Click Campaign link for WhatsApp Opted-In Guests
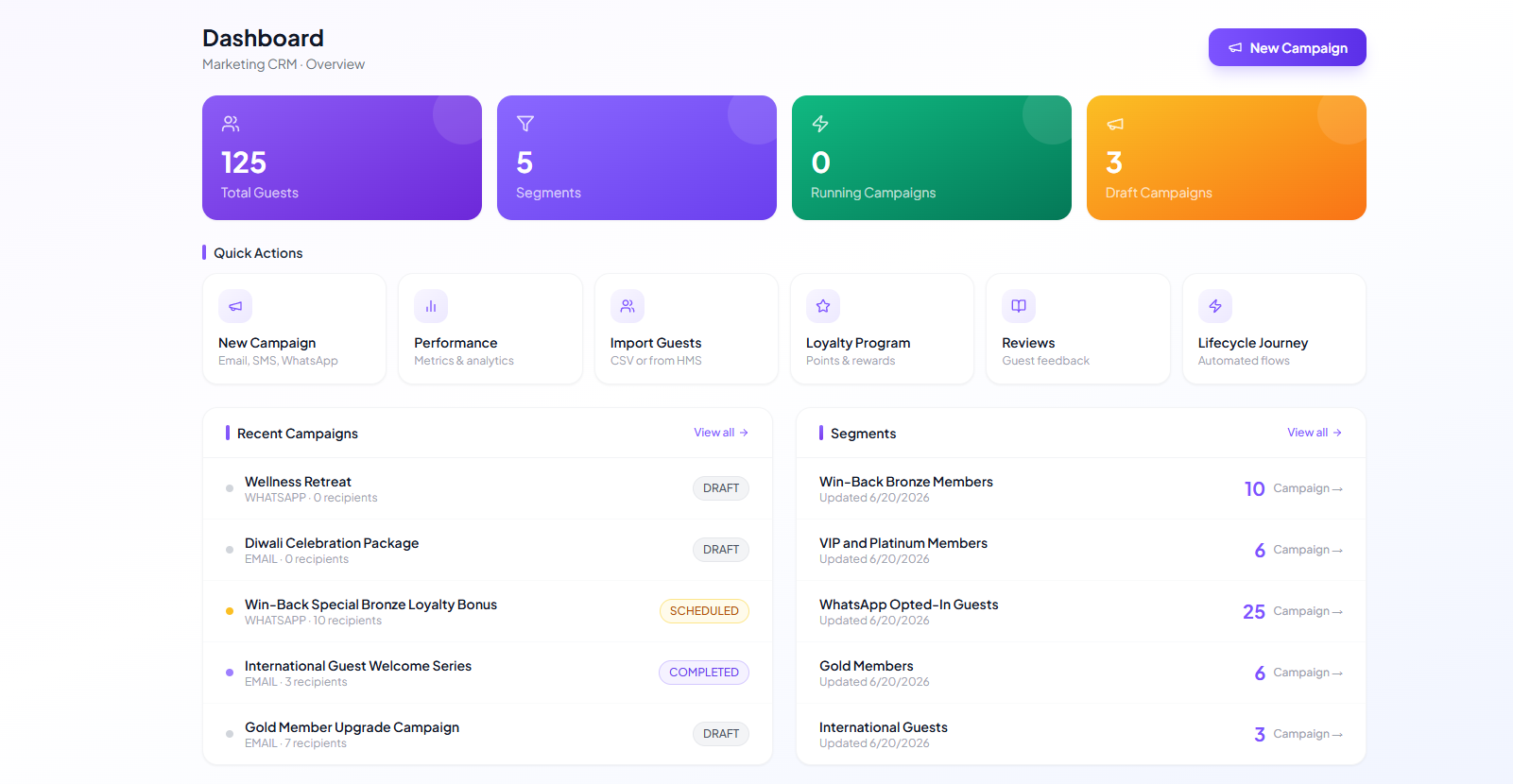Screen dimensions: 1513x784 pos(1308,611)
